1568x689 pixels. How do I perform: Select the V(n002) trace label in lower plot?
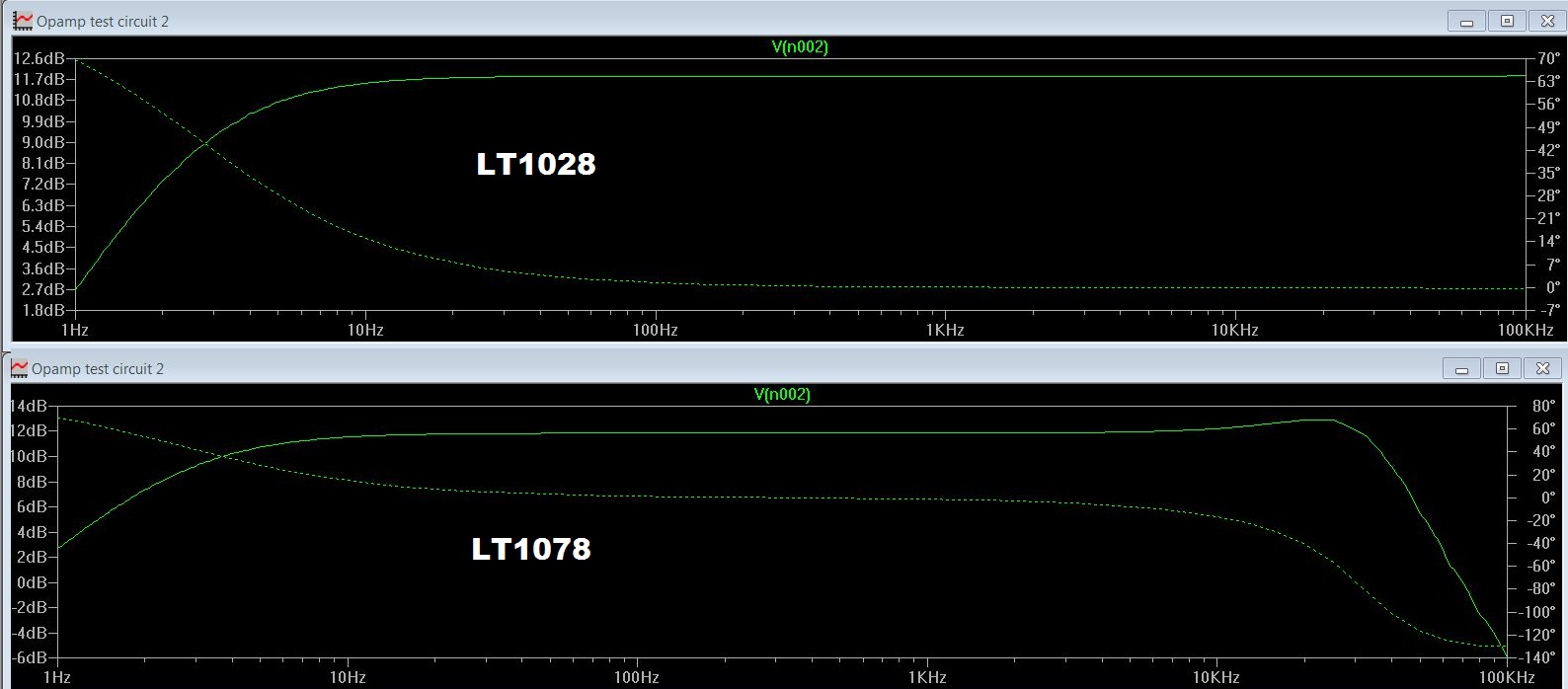click(782, 394)
